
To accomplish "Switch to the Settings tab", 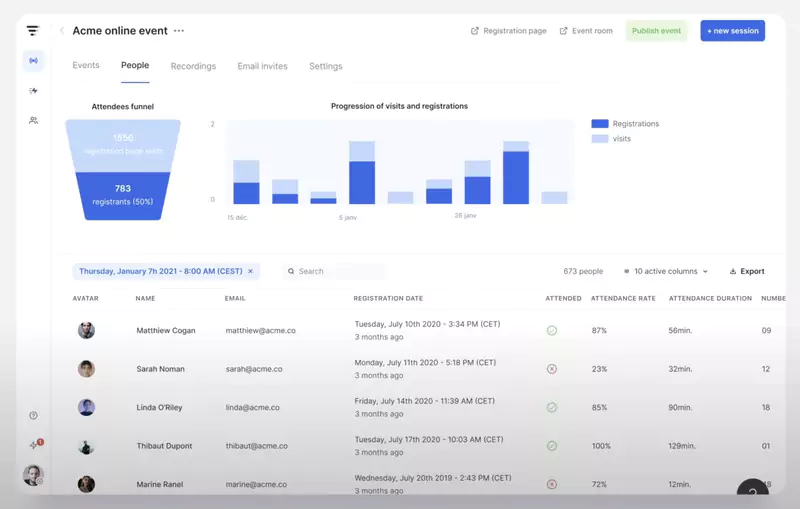I will coord(326,66).
